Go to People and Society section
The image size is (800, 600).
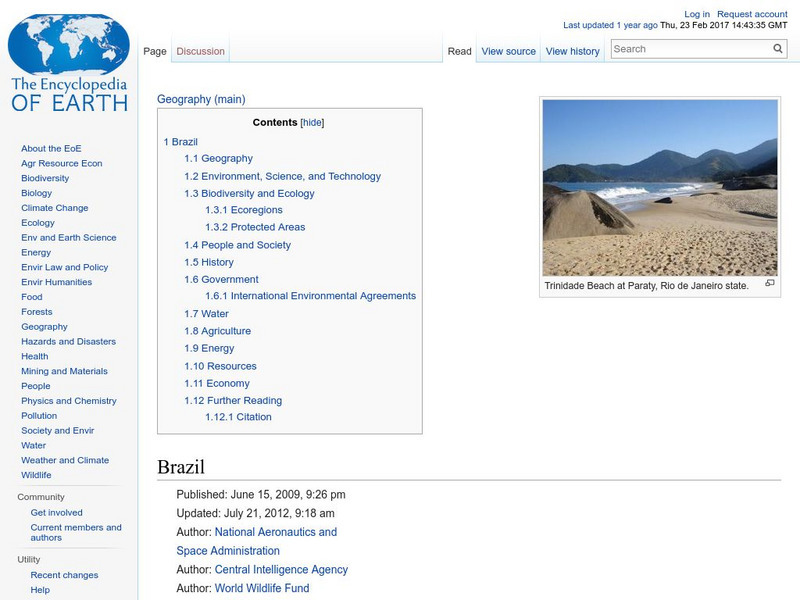[x=238, y=245]
